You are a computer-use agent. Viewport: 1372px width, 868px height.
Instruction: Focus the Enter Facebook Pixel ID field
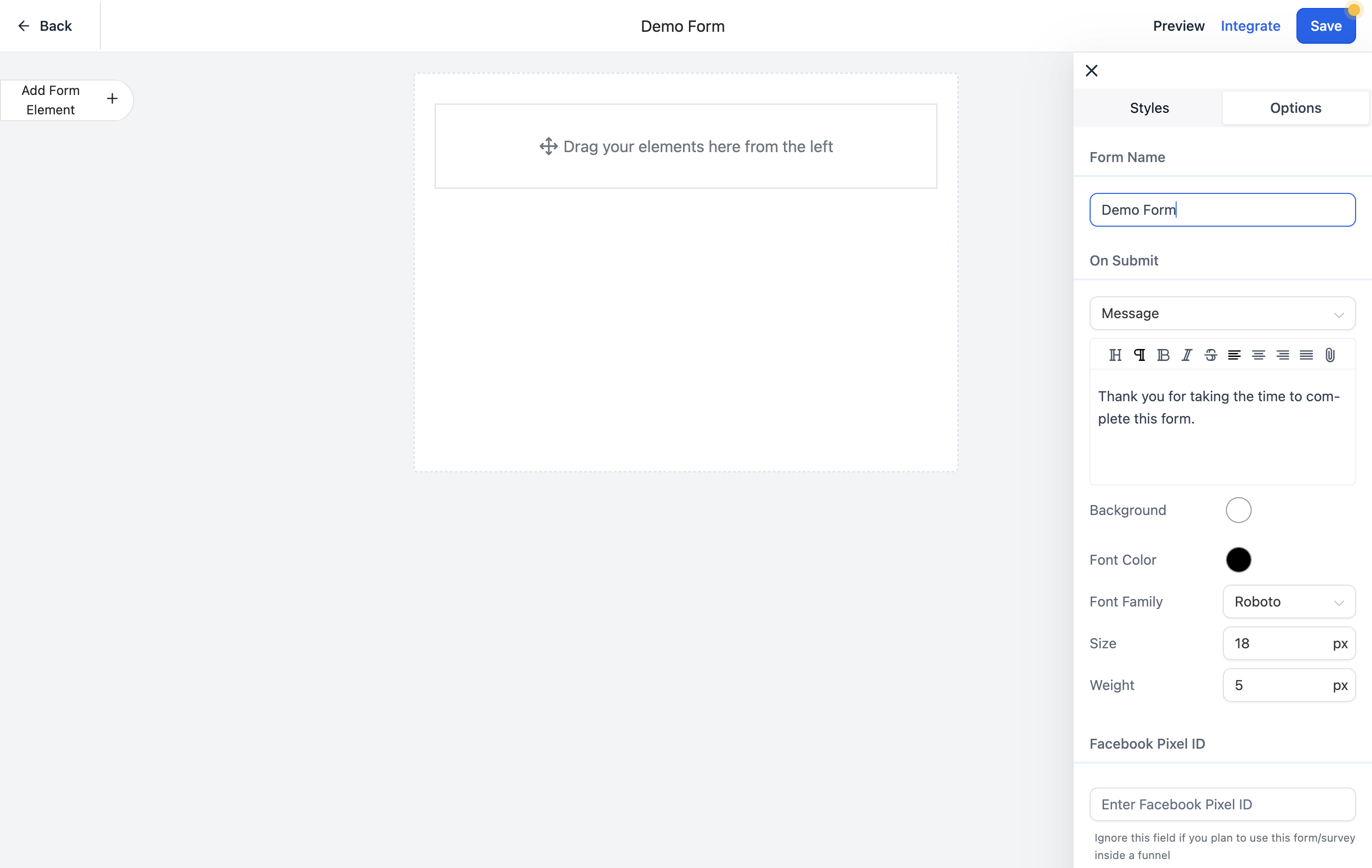(1222, 805)
